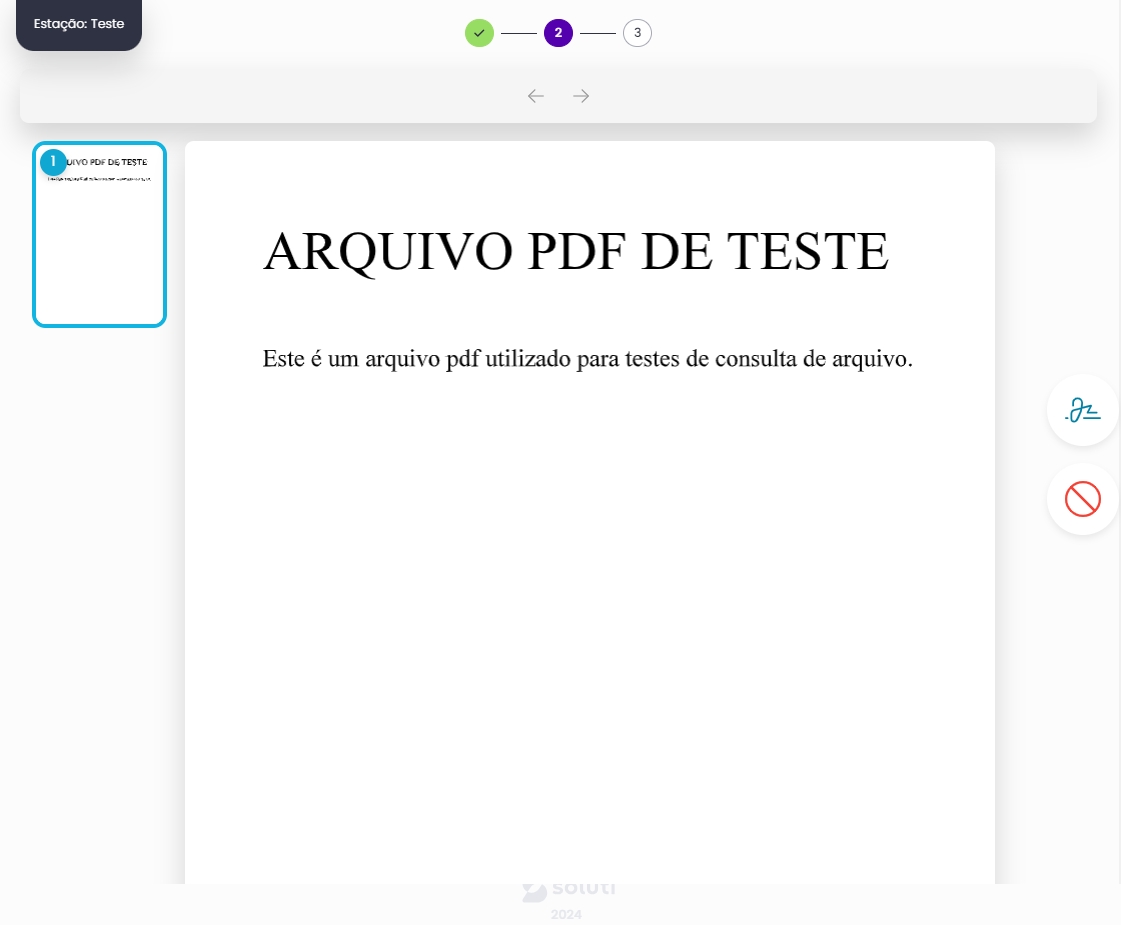
Task: Select step 3 in progress indicator
Action: 637,33
